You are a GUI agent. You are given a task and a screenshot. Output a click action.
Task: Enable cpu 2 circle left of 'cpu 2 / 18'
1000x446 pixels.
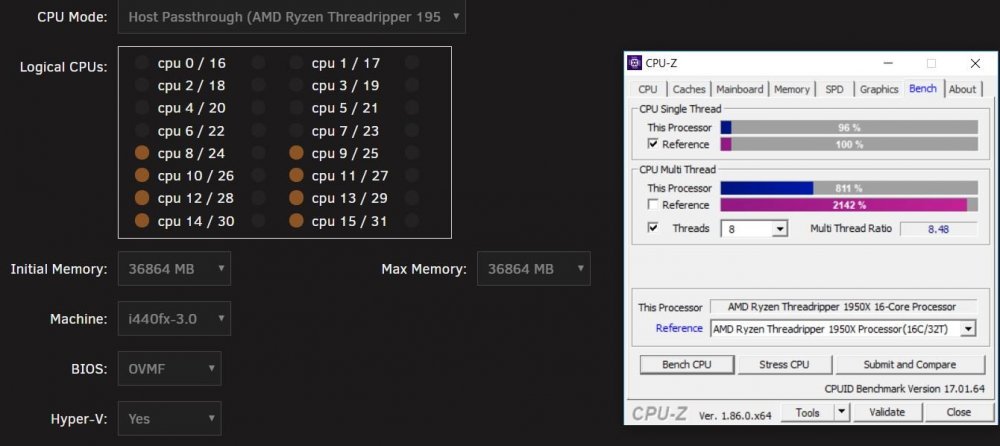coord(142,85)
